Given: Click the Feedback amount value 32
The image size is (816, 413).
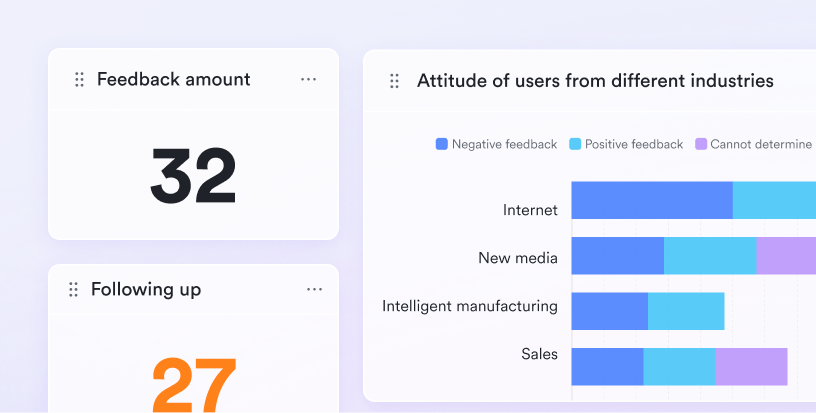Looking at the screenshot, I should pos(193,176).
